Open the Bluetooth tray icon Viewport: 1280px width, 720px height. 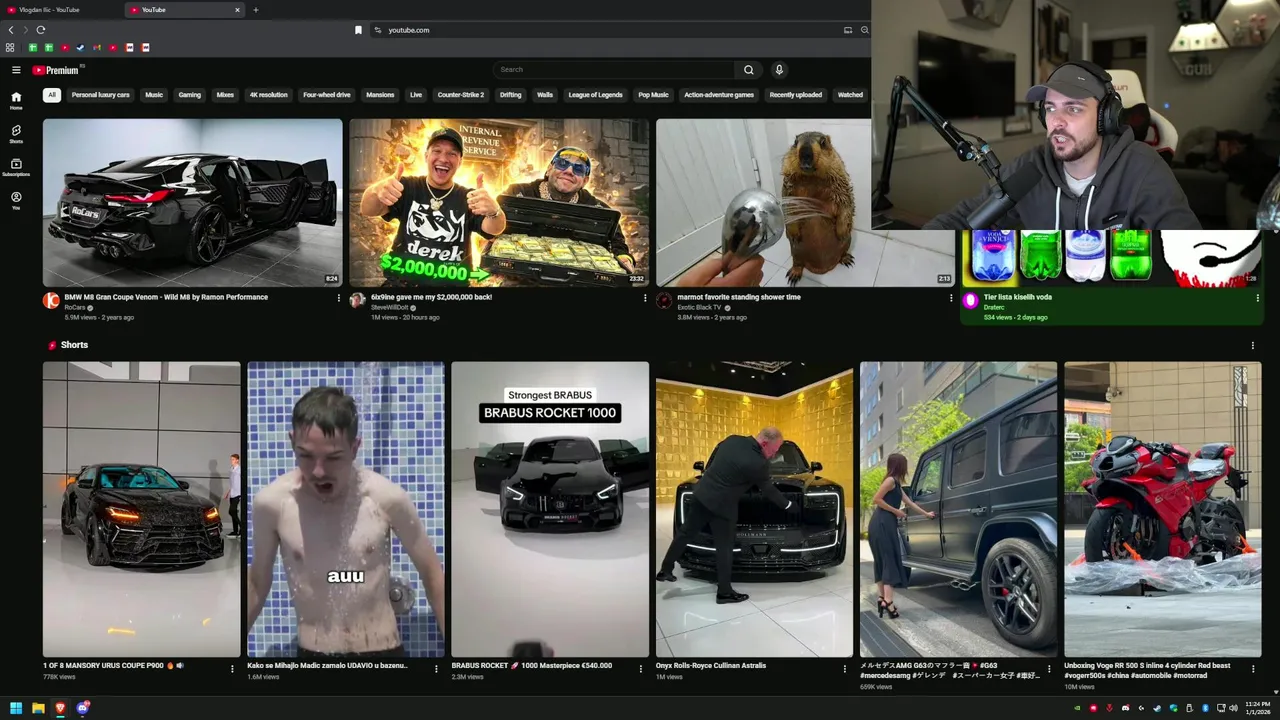point(1205,708)
